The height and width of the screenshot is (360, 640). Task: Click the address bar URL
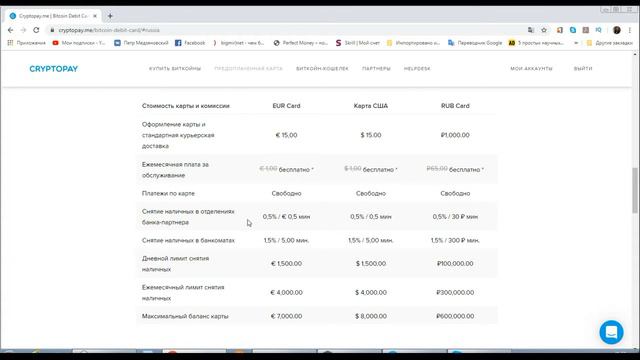[109, 30]
